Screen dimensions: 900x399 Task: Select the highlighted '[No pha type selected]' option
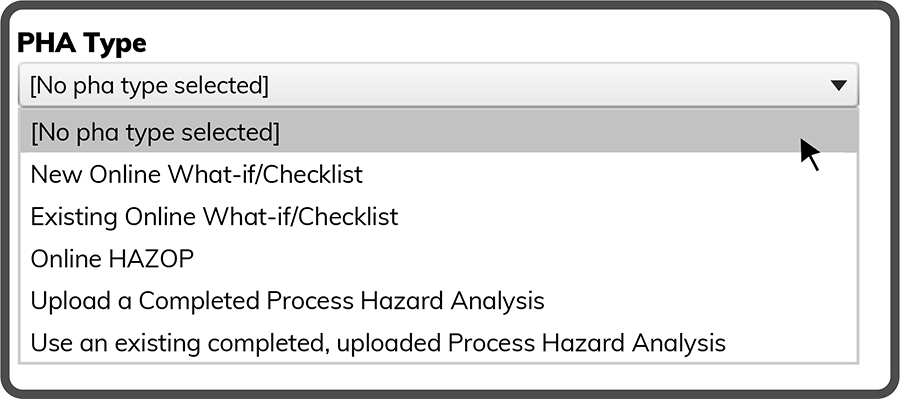[x=439, y=131]
